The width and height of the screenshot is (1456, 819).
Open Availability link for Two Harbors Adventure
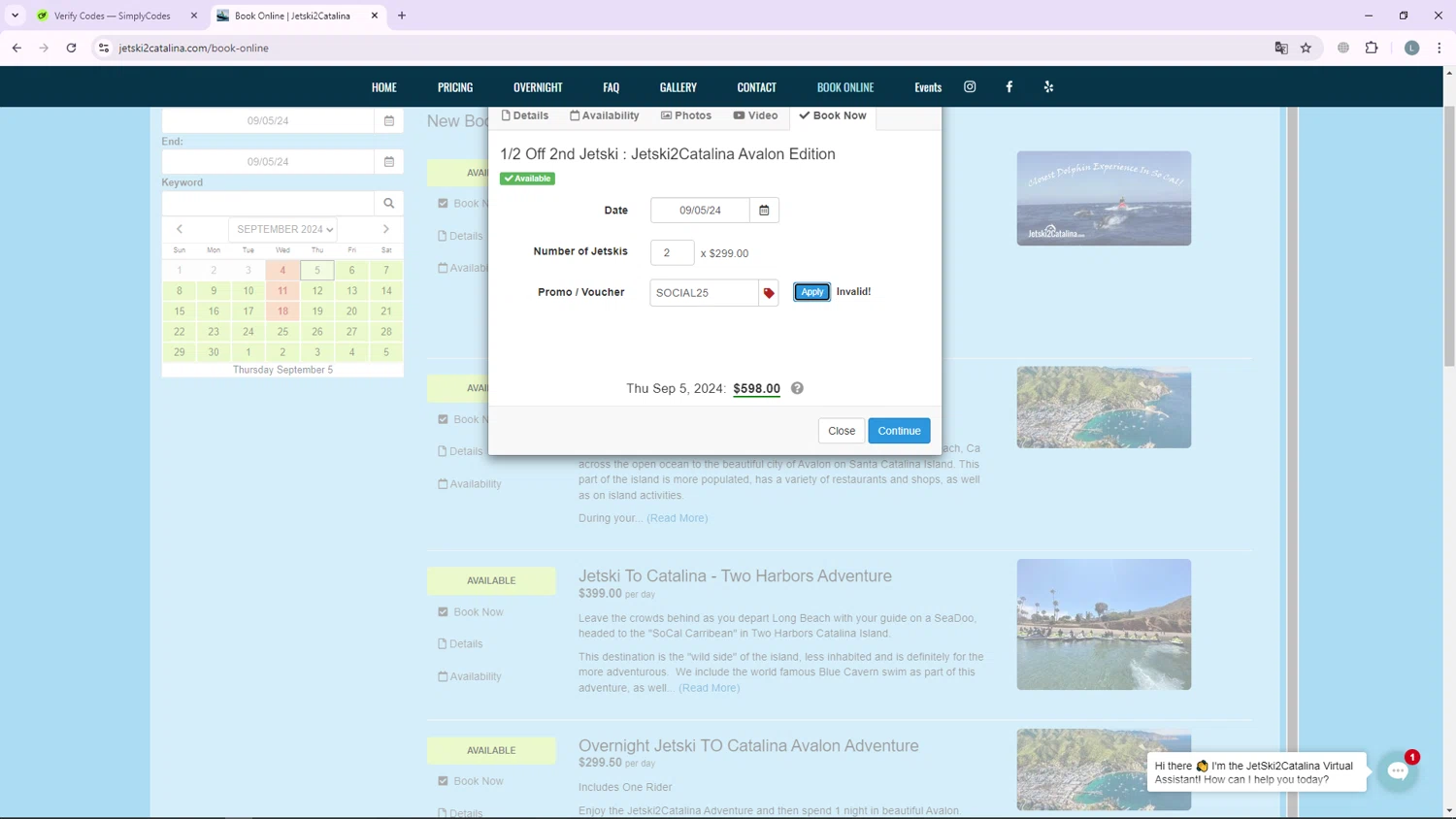point(470,676)
